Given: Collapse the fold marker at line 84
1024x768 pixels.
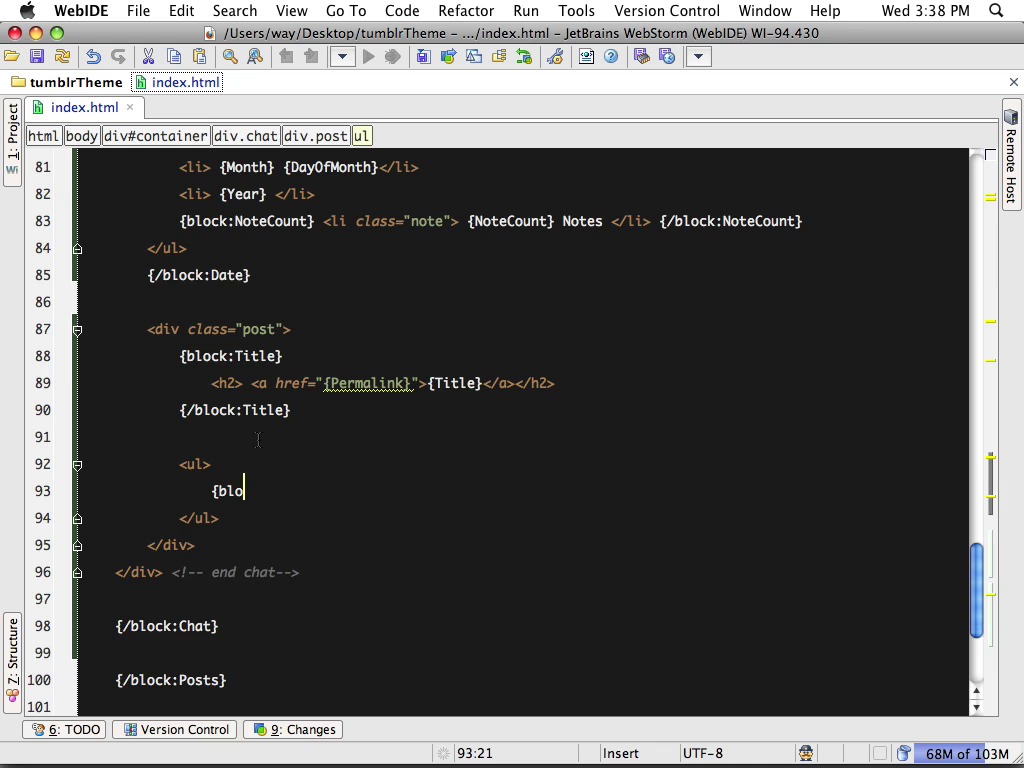Looking at the screenshot, I should [77, 248].
